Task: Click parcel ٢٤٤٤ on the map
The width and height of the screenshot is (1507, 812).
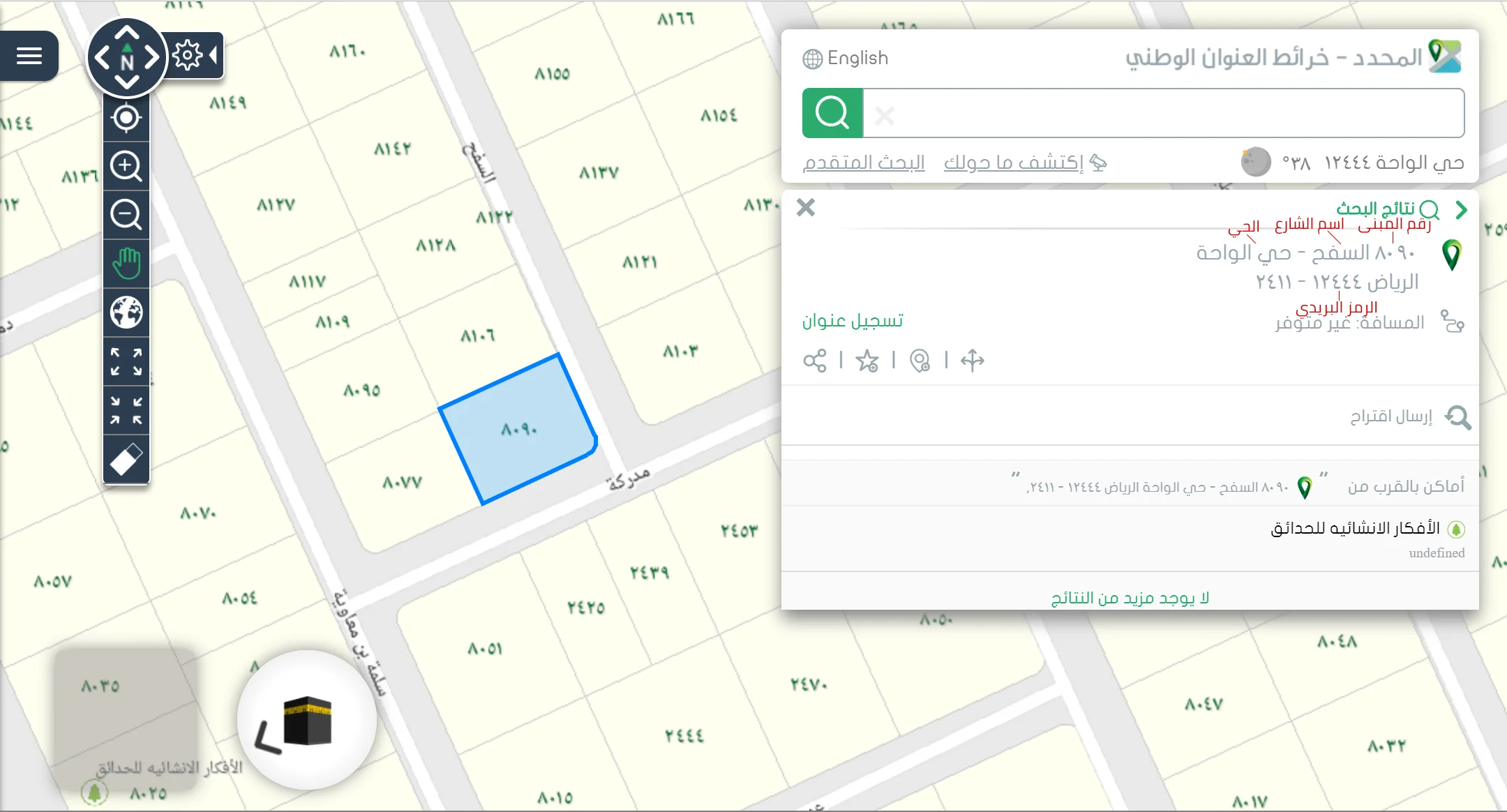Action: pos(684,735)
